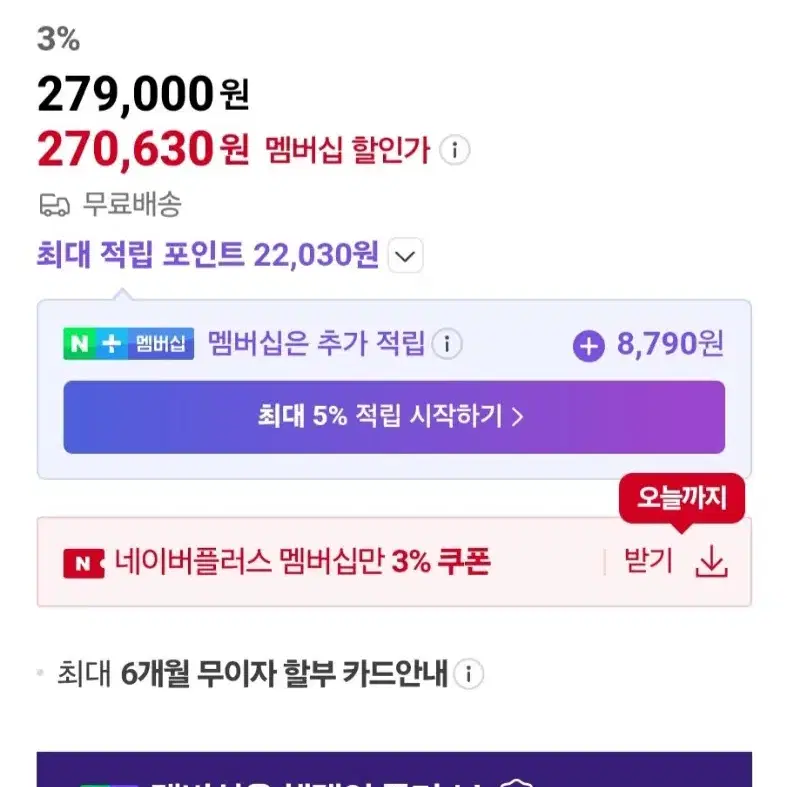Expand the 최대 적립 포인트 22,030원 chevron
This screenshot has height=787, width=787.
click(x=405, y=255)
